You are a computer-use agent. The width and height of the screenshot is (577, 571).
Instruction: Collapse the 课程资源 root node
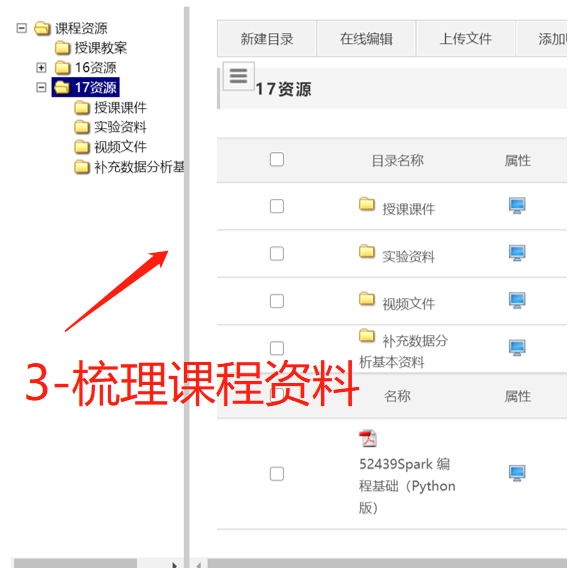pos(22,28)
